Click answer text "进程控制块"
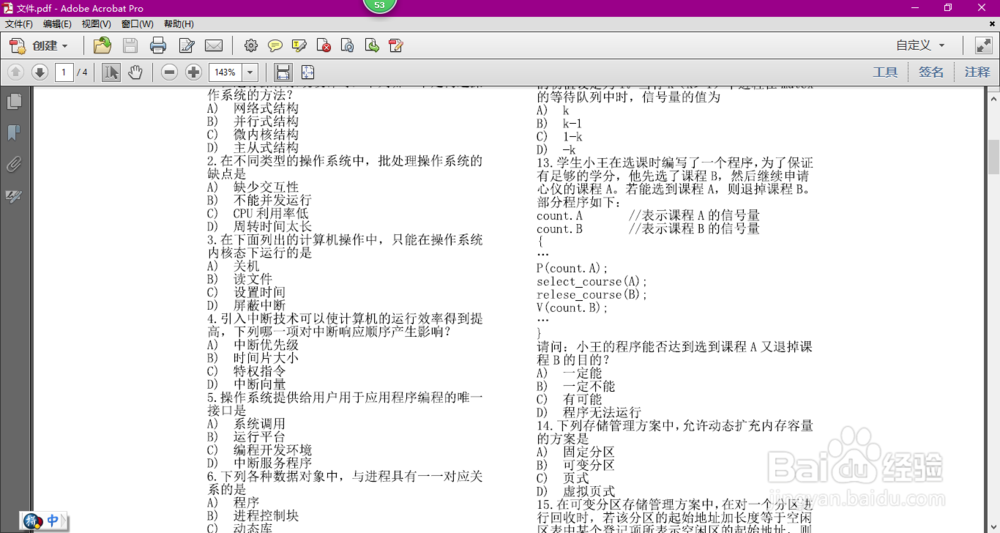Screen dimensions: 1000x533 (x=266, y=515)
